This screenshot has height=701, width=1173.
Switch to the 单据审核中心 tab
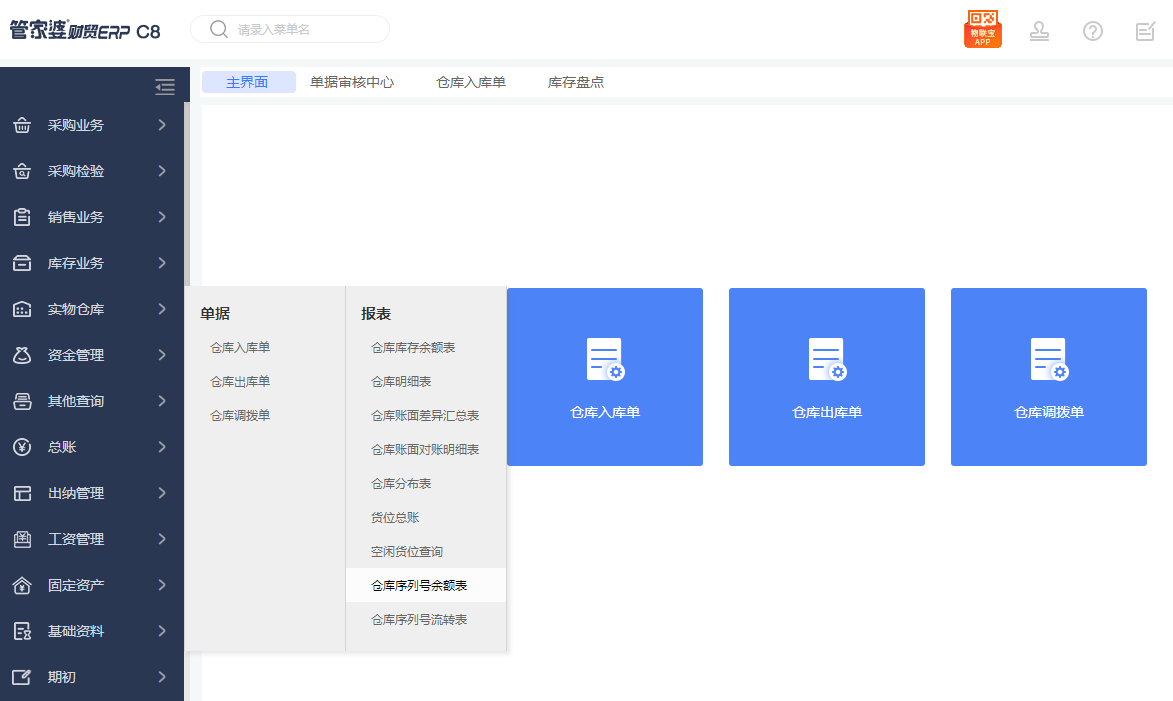352,82
